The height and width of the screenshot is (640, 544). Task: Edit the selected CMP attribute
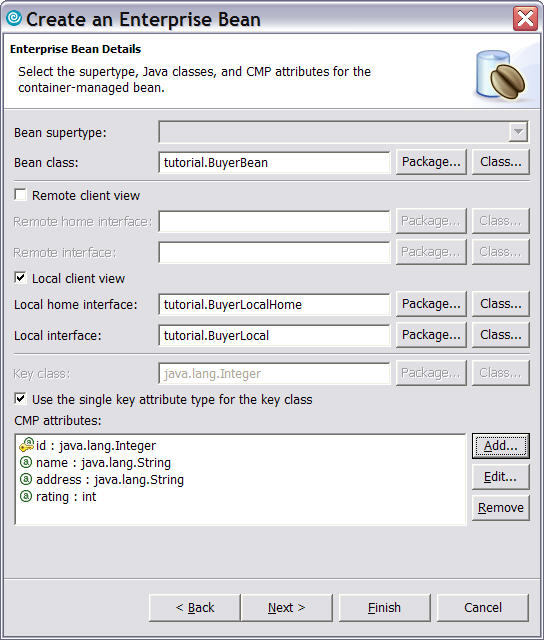[x=501, y=477]
